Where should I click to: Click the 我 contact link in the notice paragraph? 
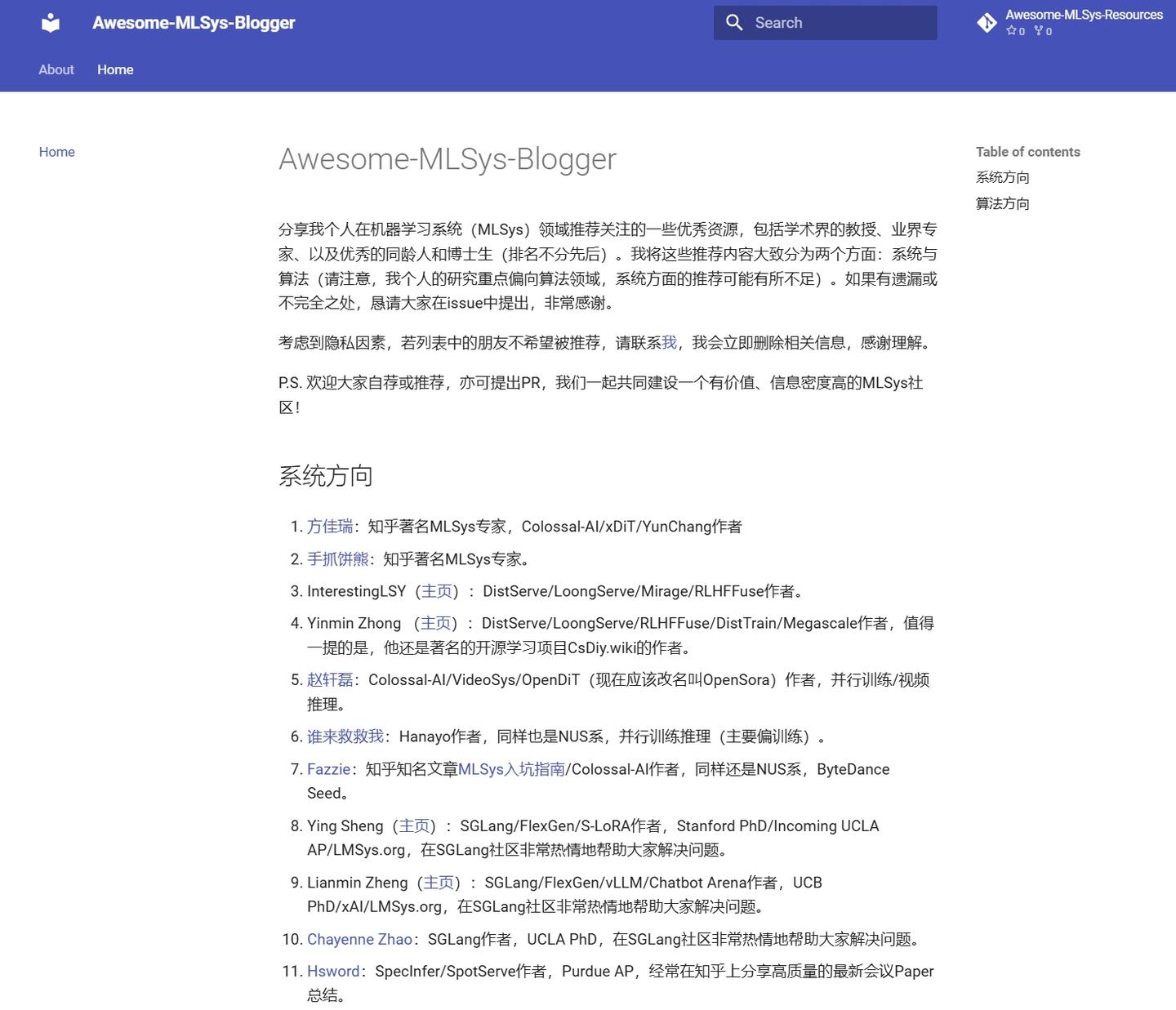pos(669,342)
